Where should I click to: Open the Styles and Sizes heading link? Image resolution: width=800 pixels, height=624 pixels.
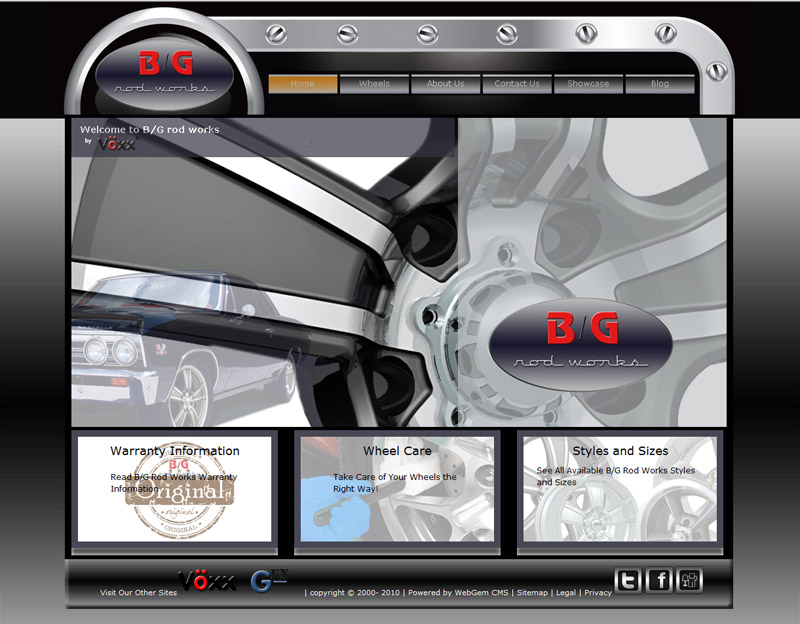coord(620,451)
